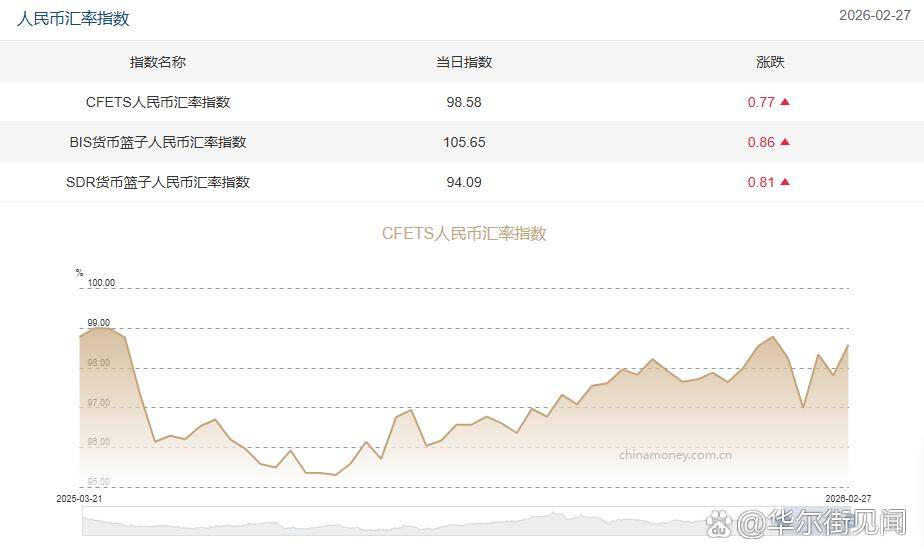Click the chart title CFETS人民币汇率指数
Viewport: 924px width, 557px height.
pyautogui.click(x=464, y=233)
